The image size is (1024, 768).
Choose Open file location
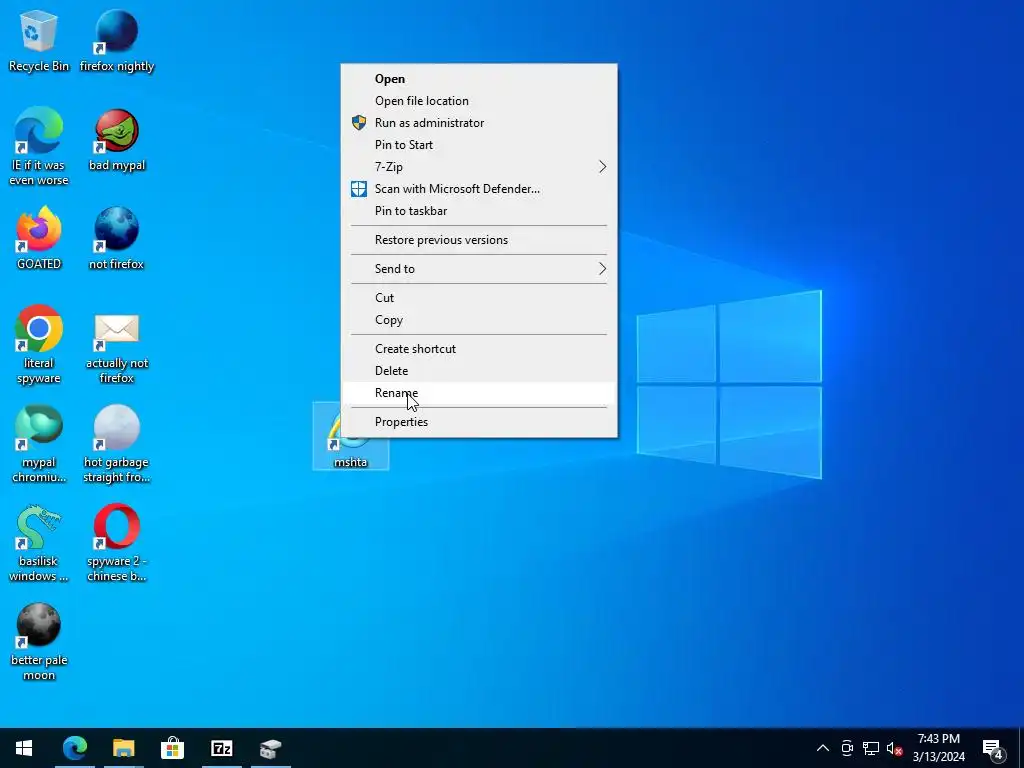[479, 101]
